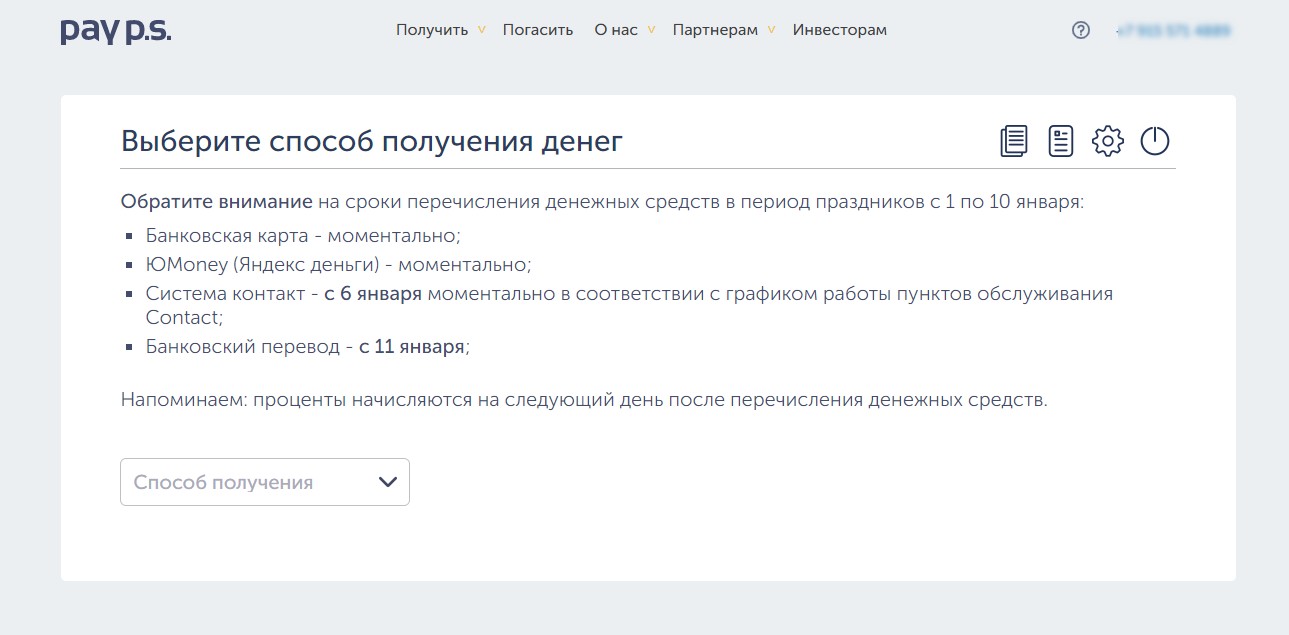Click the pay p.s. logo
This screenshot has width=1289, height=635.
tap(116, 30)
